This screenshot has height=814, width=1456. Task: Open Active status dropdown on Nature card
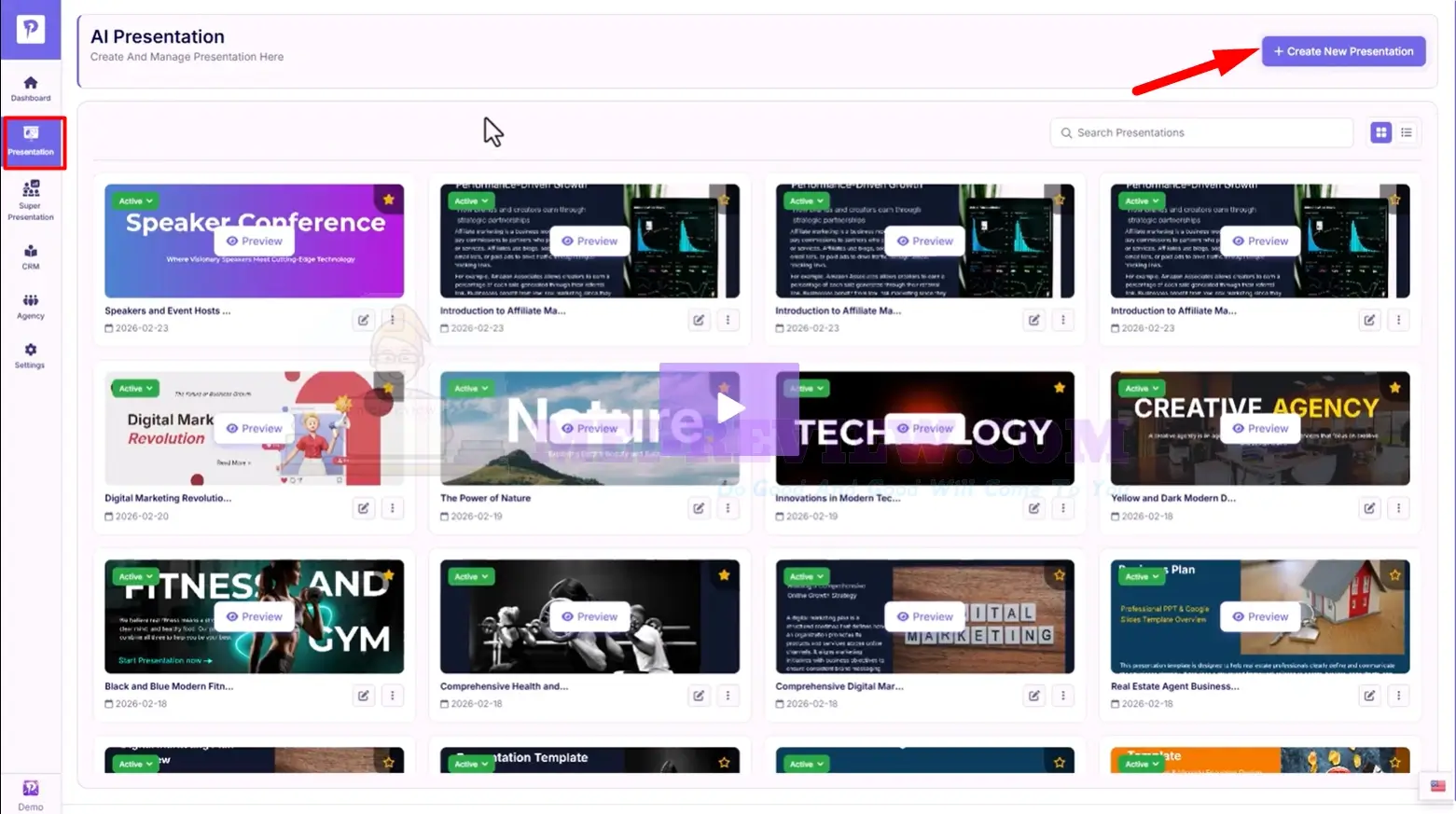coord(471,389)
